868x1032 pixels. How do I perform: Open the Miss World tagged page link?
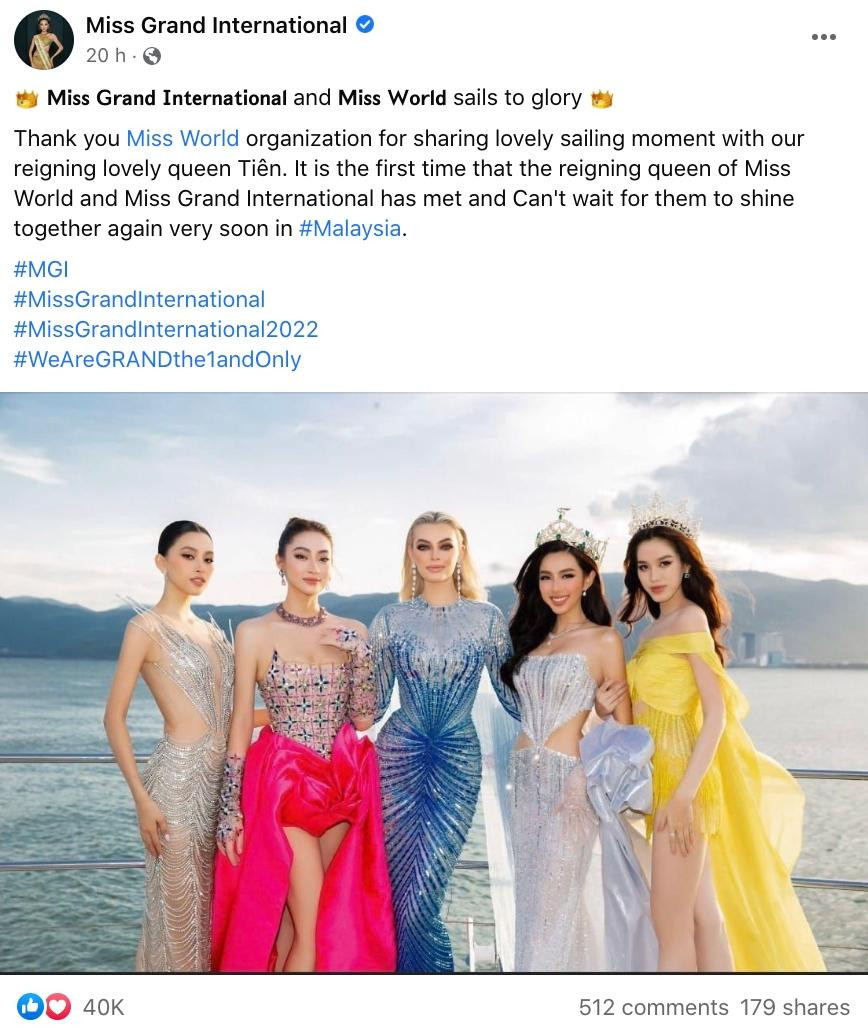click(182, 138)
